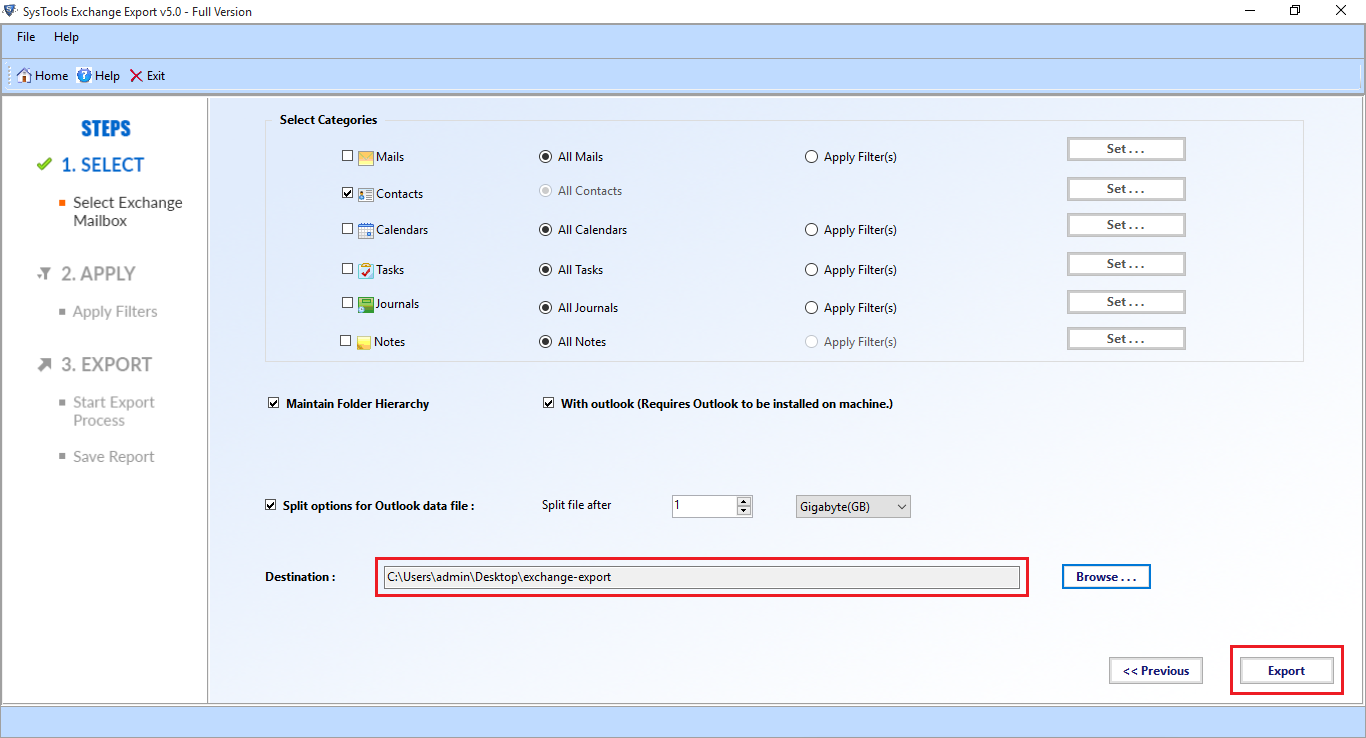Click the Export button

(1287, 671)
